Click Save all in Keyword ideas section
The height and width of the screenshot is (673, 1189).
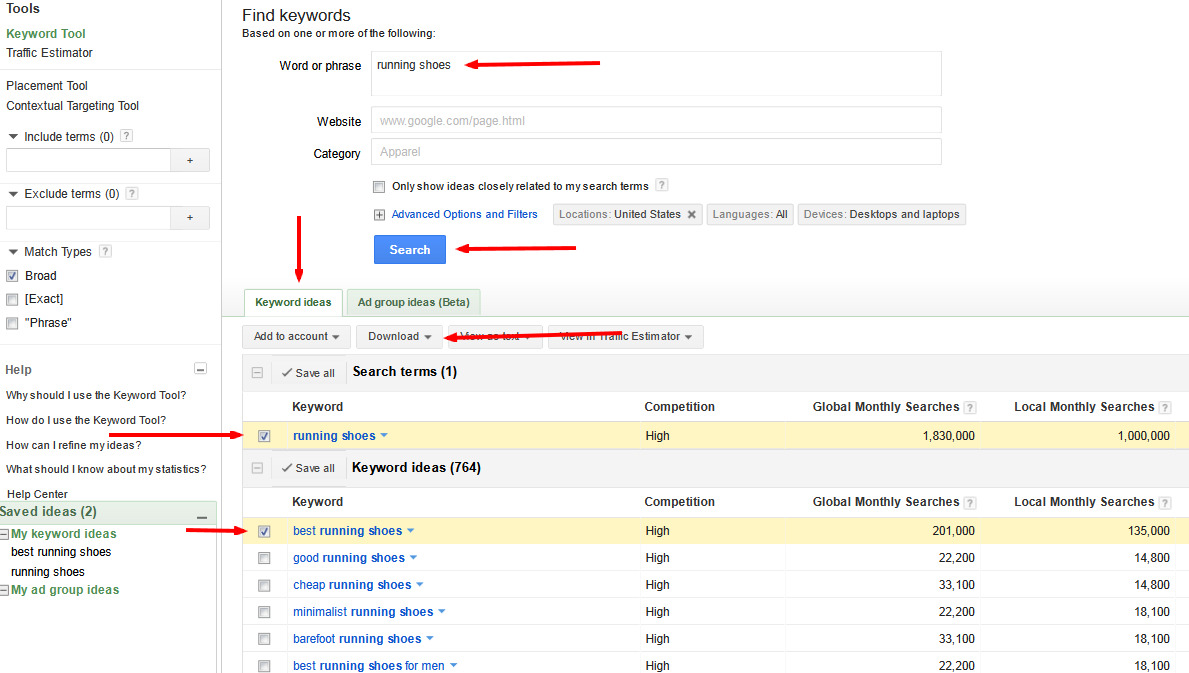pos(308,468)
